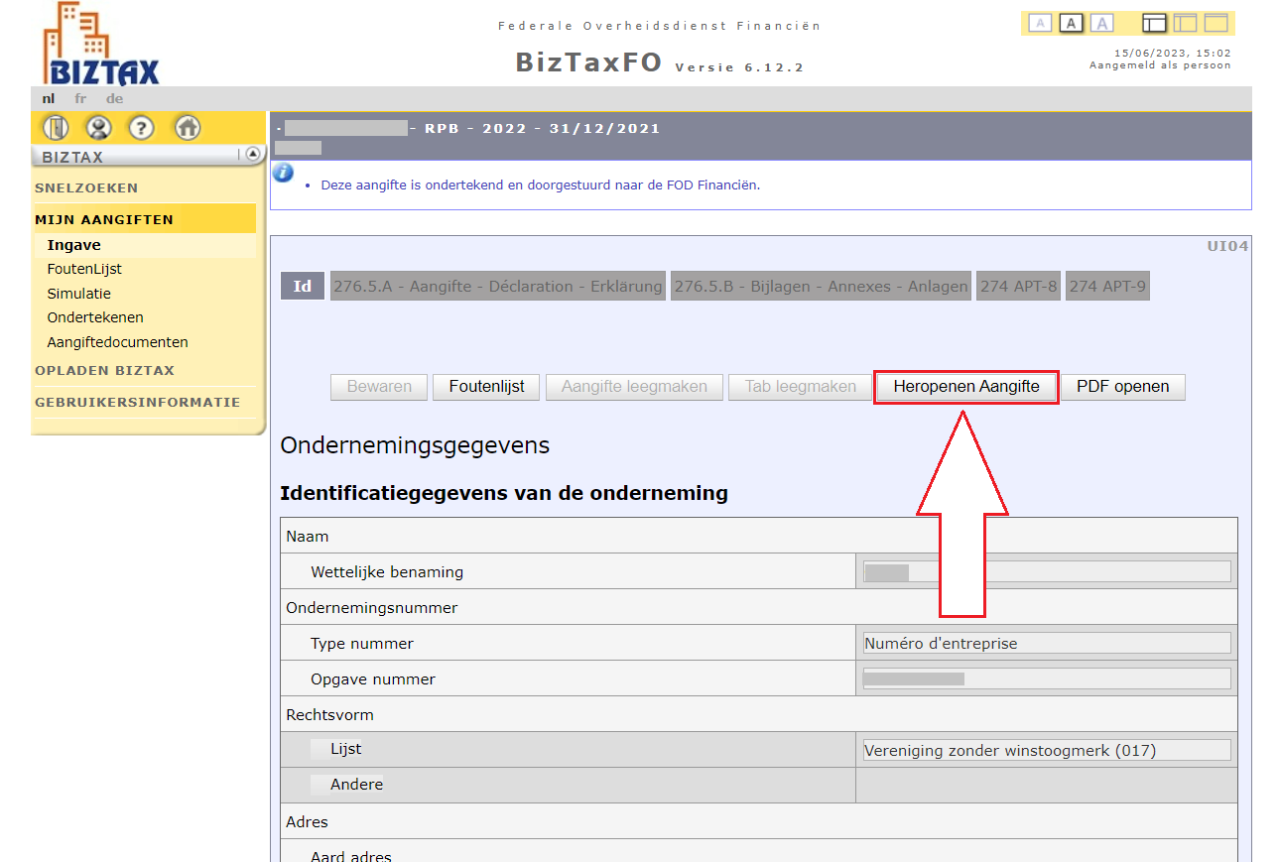Click the Type nummer field
Image resolution: width=1280 pixels, height=862 pixels.
click(x=1046, y=643)
